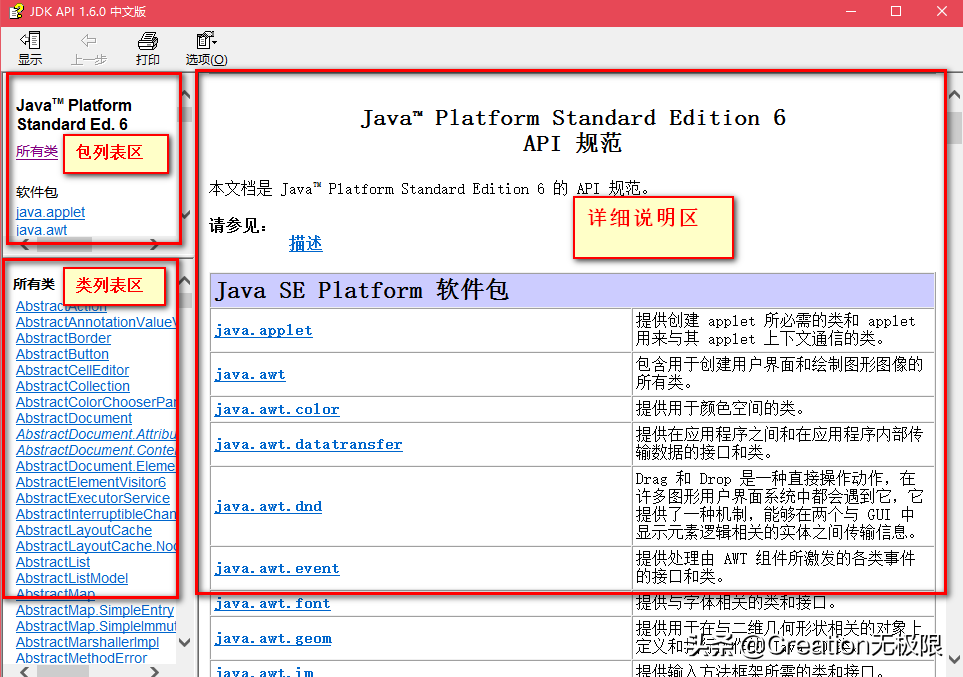This screenshot has width=963, height=677.
Task: Click the 描述 link in main pane
Action: pyautogui.click(x=306, y=244)
